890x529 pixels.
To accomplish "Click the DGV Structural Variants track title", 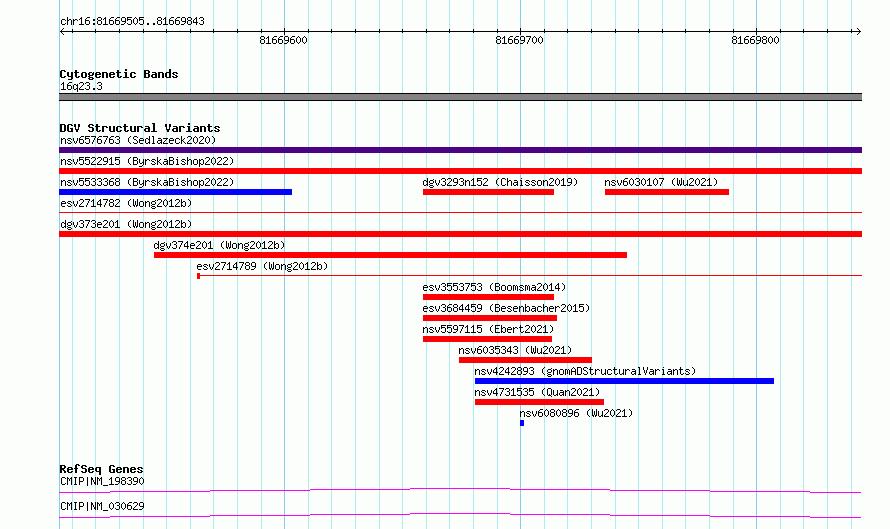I will [140, 128].
